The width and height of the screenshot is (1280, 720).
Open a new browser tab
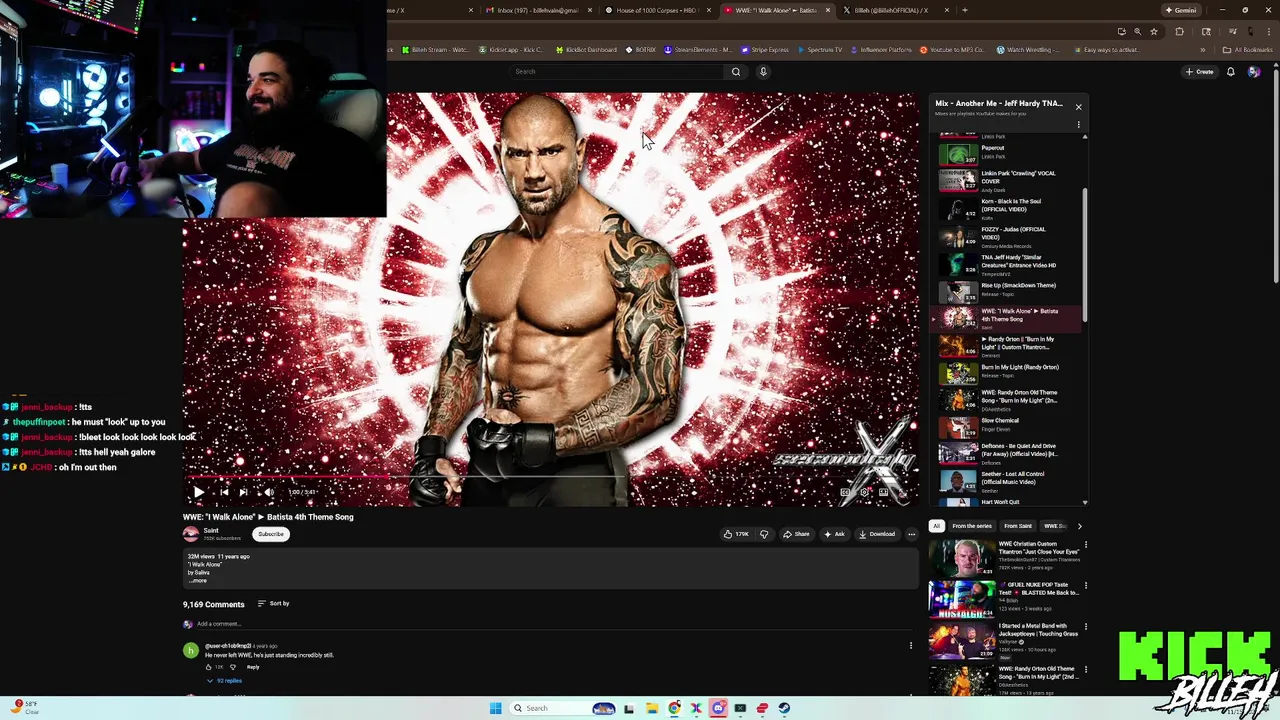965,10
